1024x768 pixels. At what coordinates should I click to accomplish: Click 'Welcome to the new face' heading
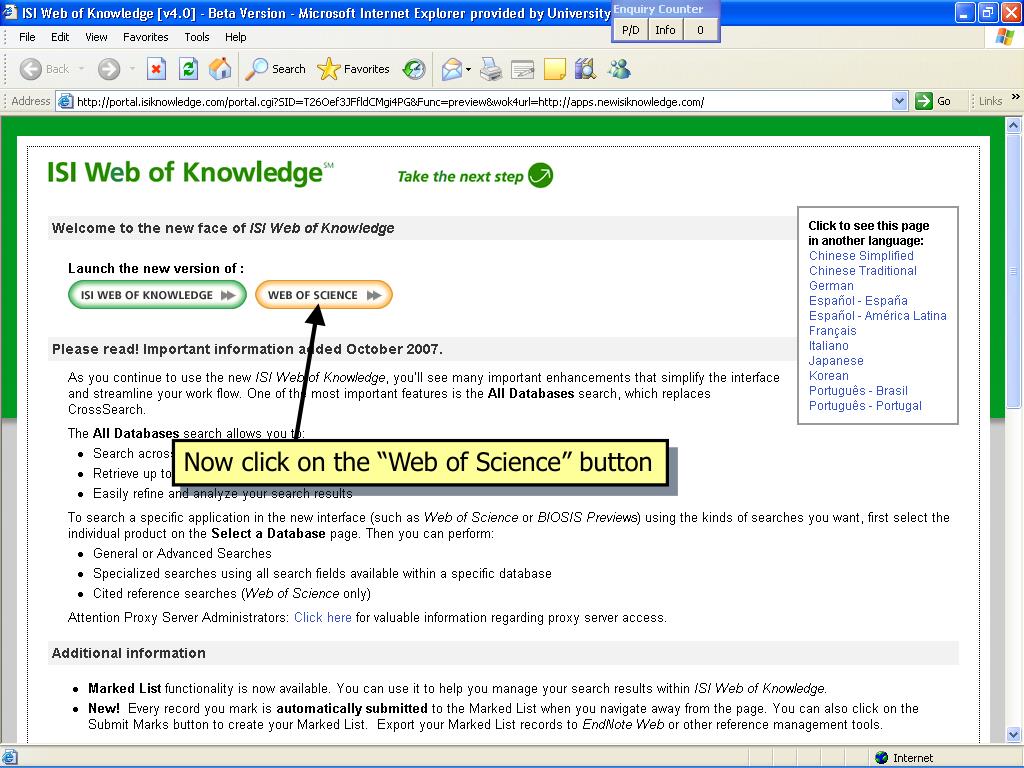223,228
